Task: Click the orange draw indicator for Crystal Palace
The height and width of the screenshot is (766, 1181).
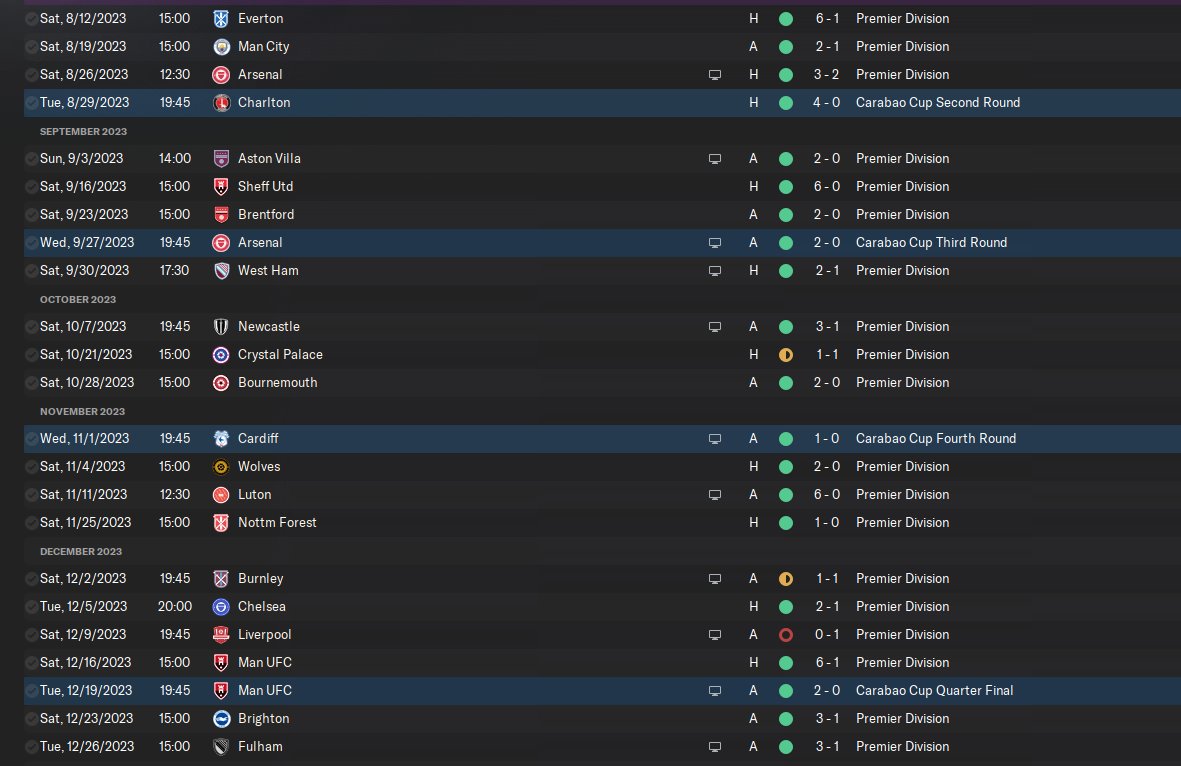Action: (x=785, y=355)
